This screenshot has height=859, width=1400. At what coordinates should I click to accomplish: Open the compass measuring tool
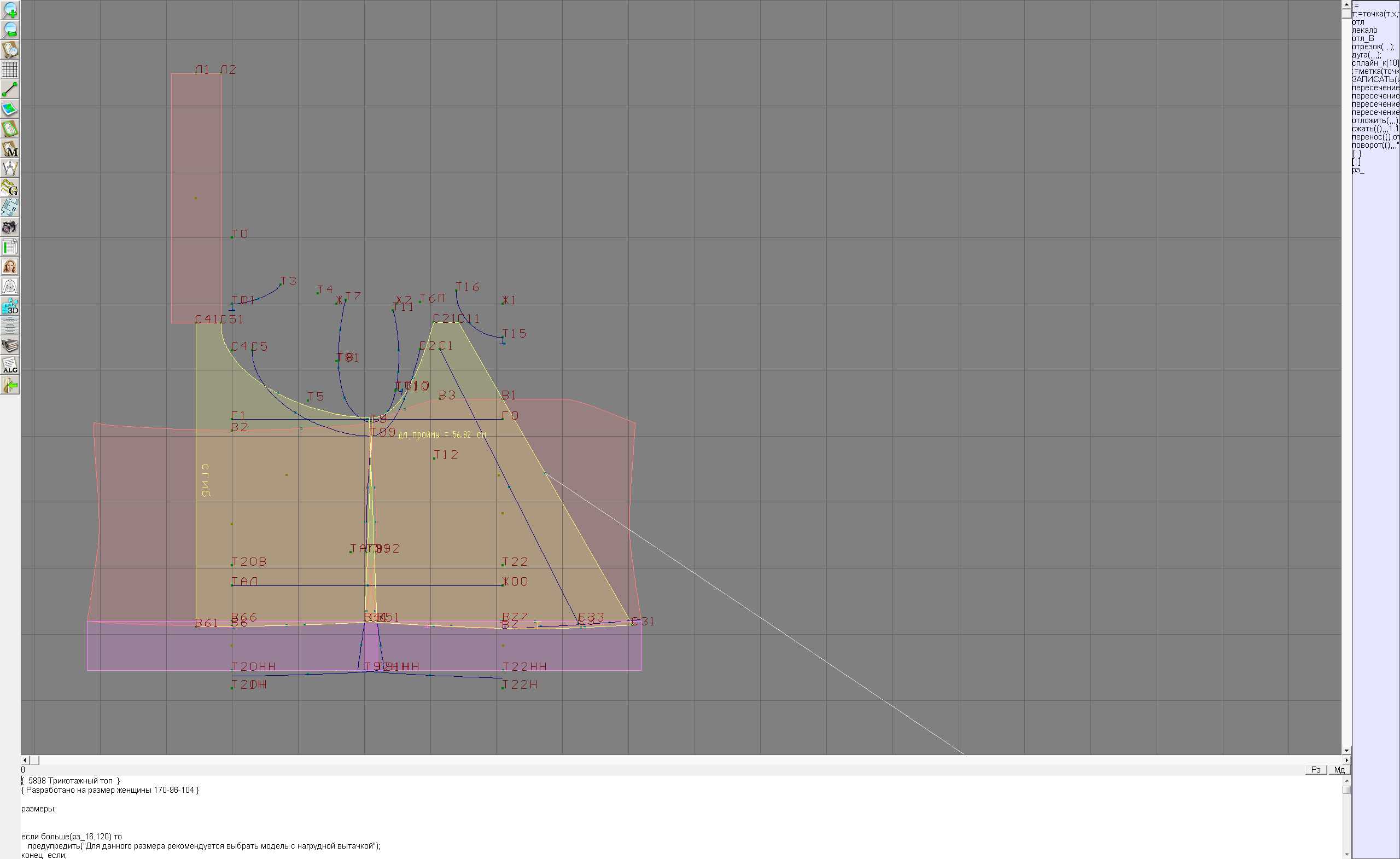(10, 168)
